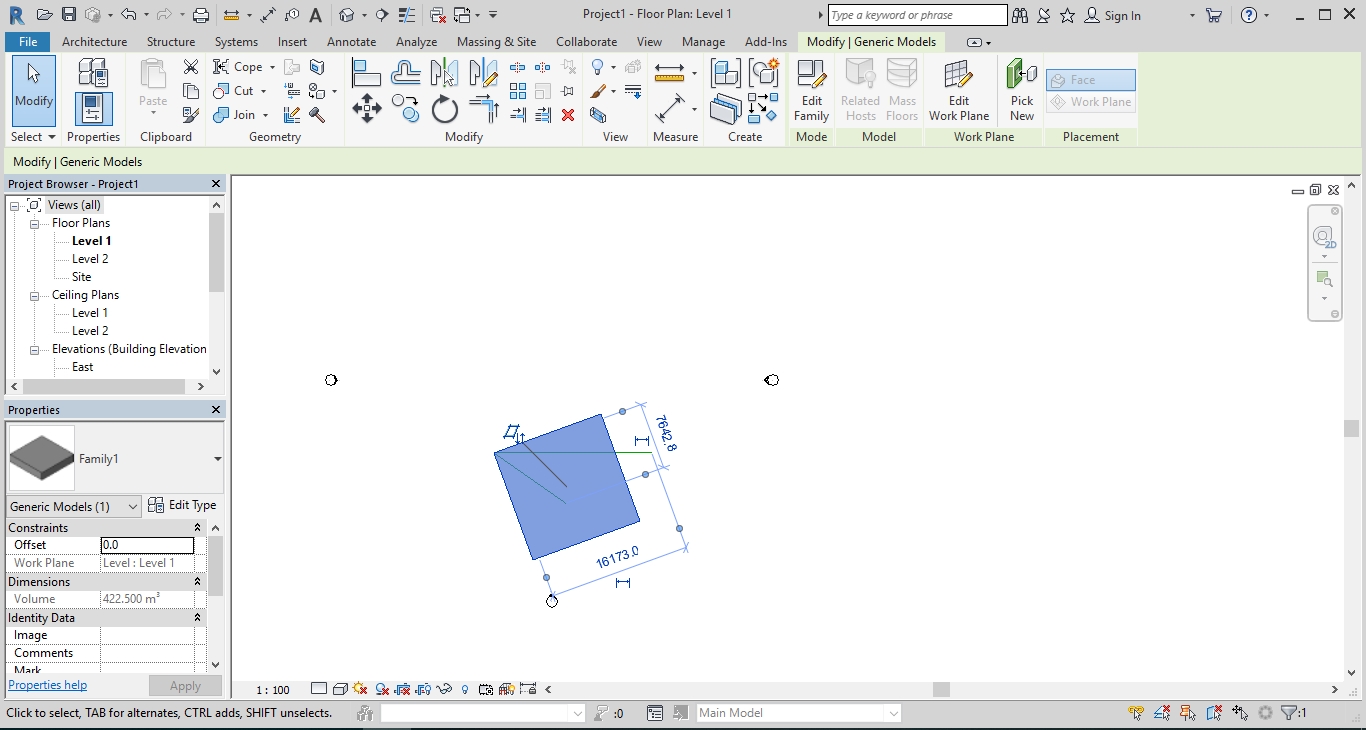
Task: Toggle Shadows in view control bar
Action: [379, 689]
